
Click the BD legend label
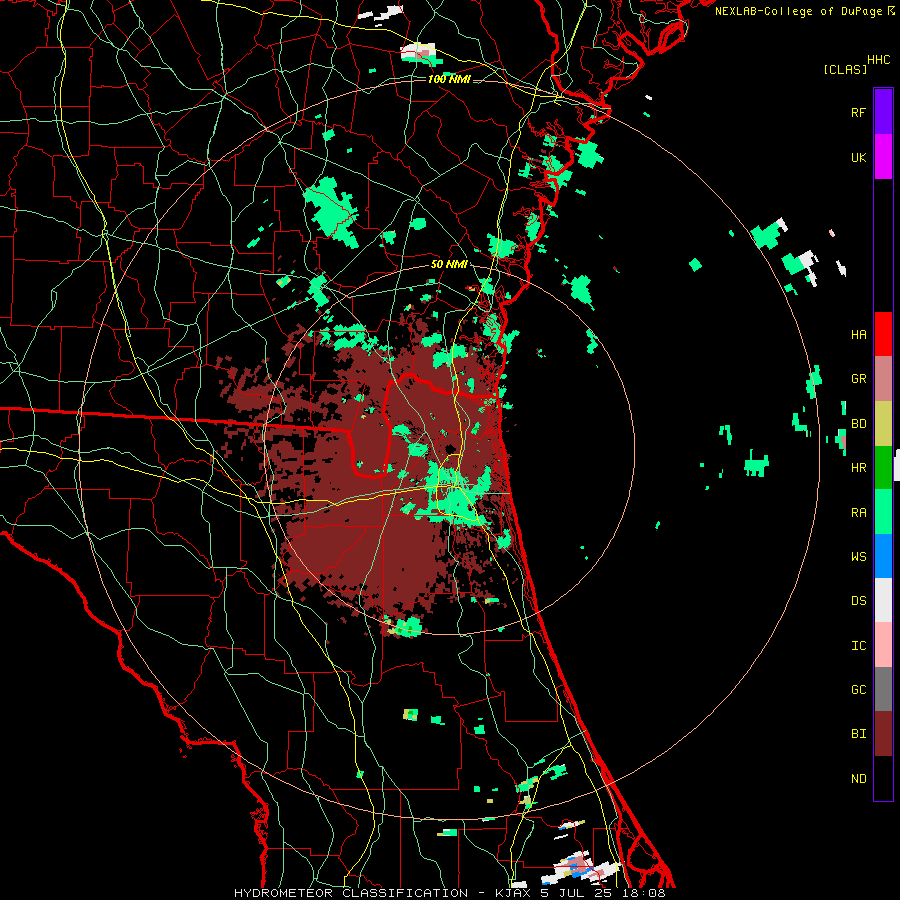(x=858, y=424)
